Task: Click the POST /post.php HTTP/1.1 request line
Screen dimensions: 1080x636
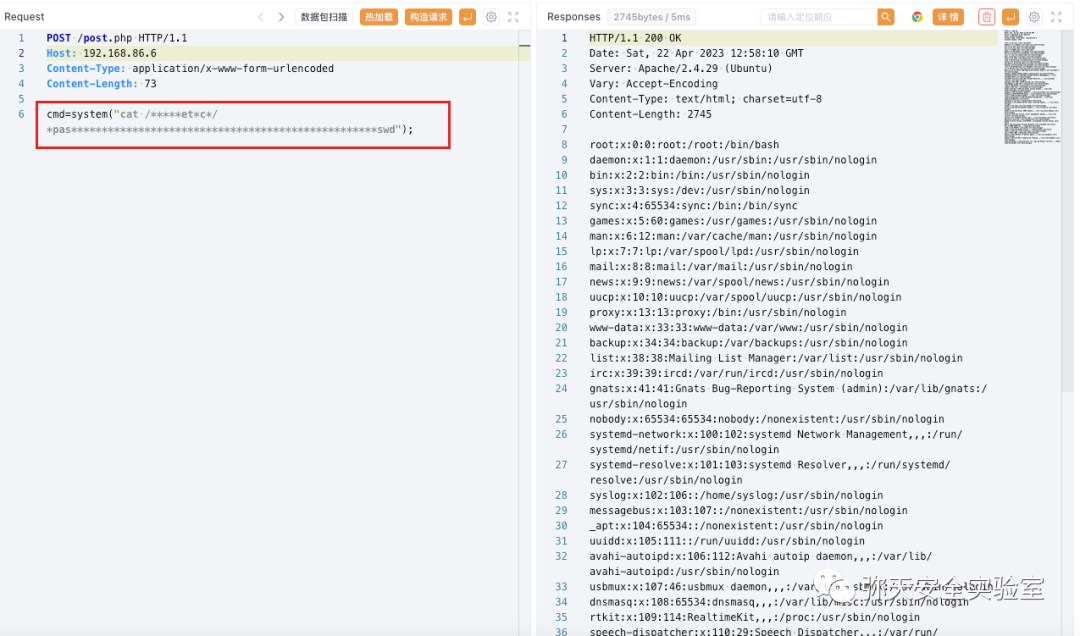Action: pyautogui.click(x=117, y=38)
